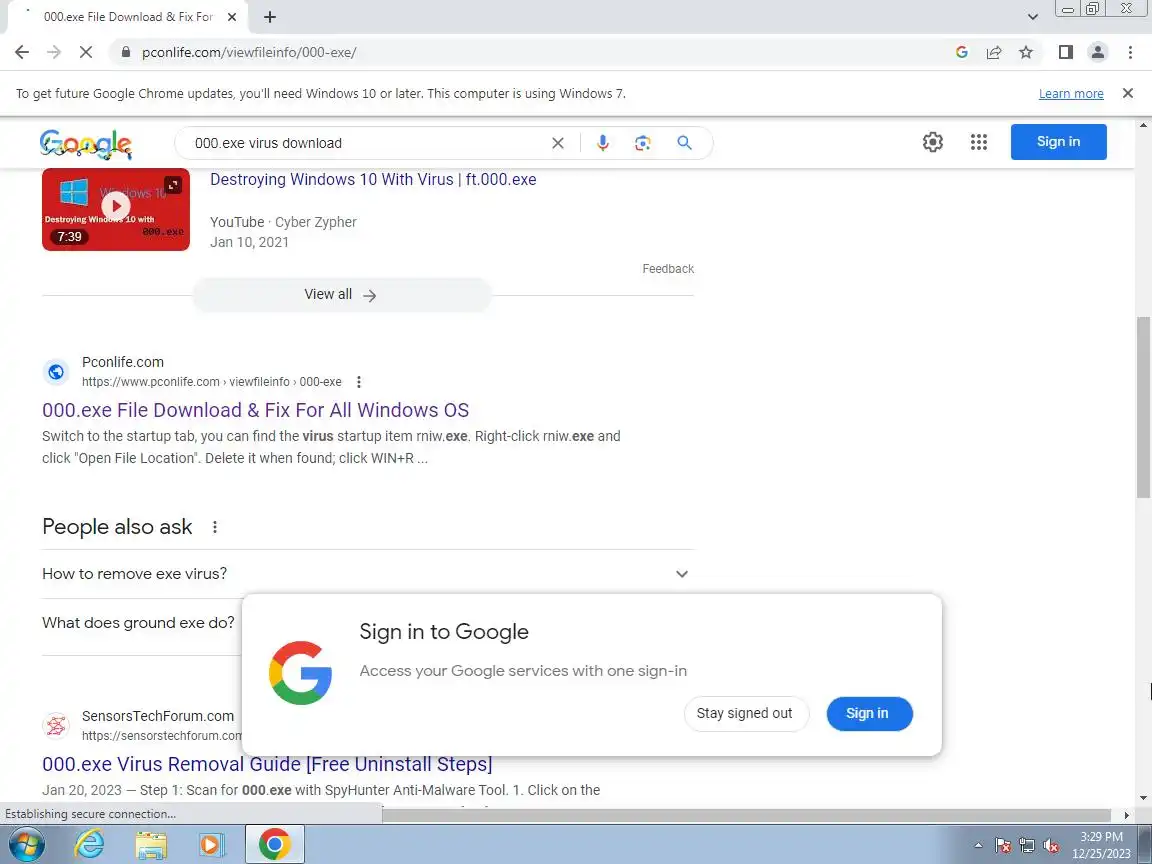Open Destroying Windows 10 With Virus link
1152x864 pixels.
(x=373, y=179)
